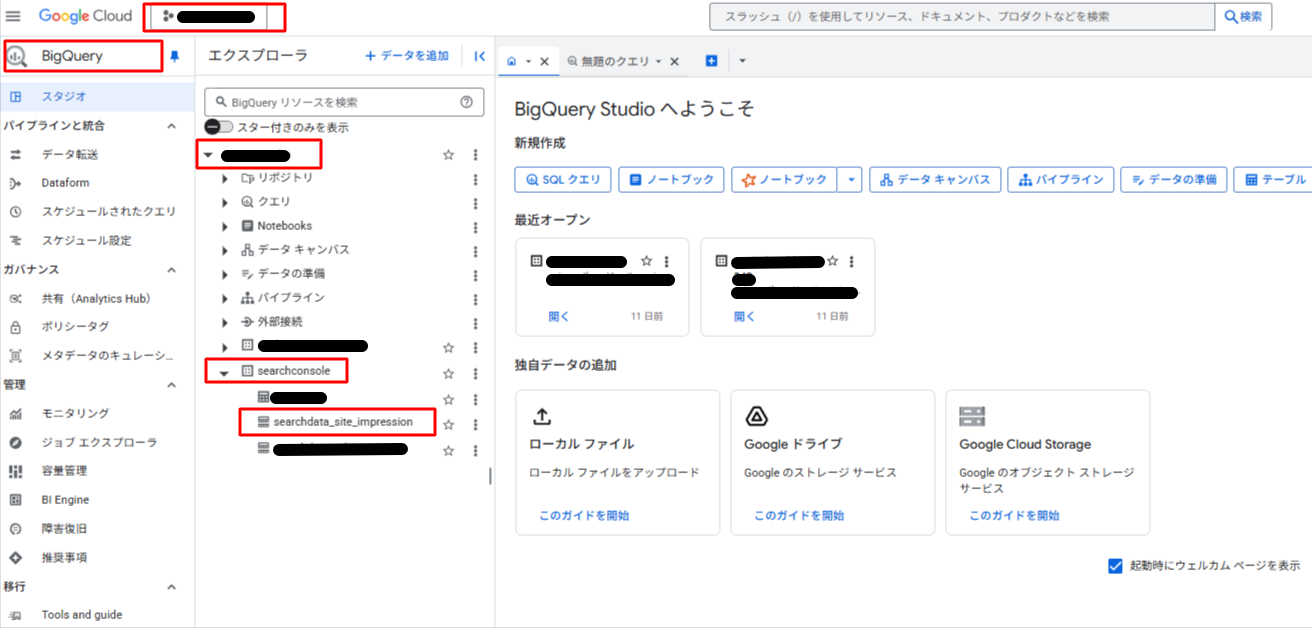
Task: Toggle スター付きのみを表示 switch
Action: (x=218, y=127)
